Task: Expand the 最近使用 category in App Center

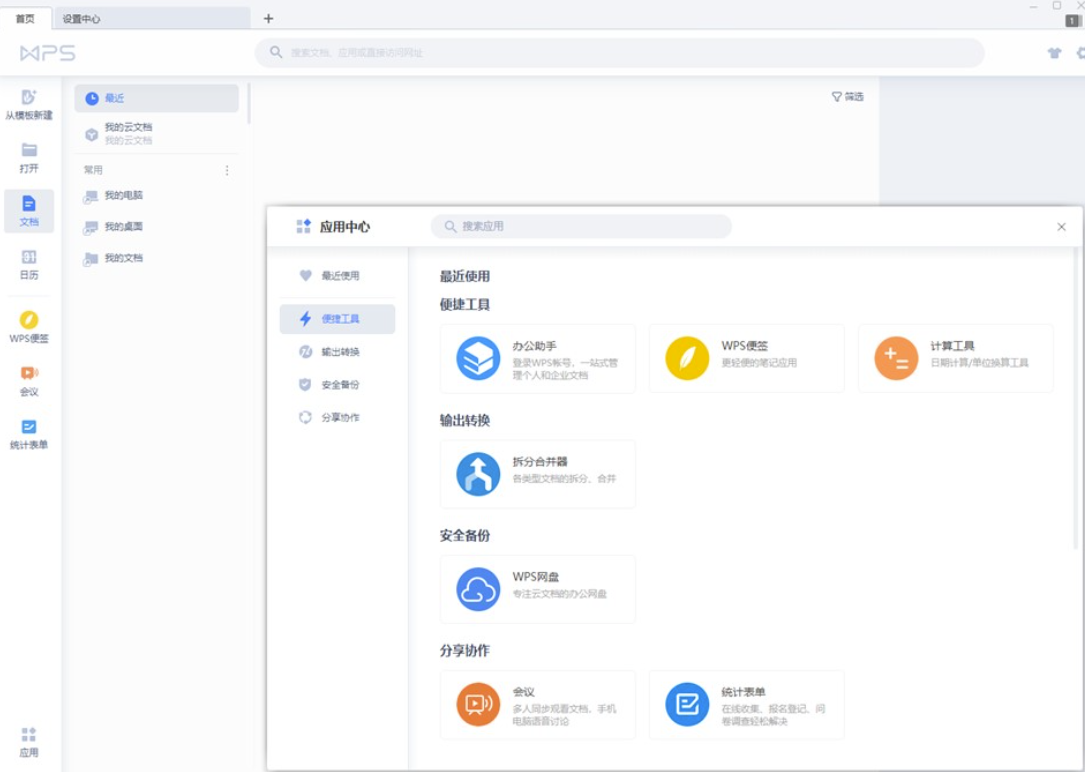Action: click(339, 276)
